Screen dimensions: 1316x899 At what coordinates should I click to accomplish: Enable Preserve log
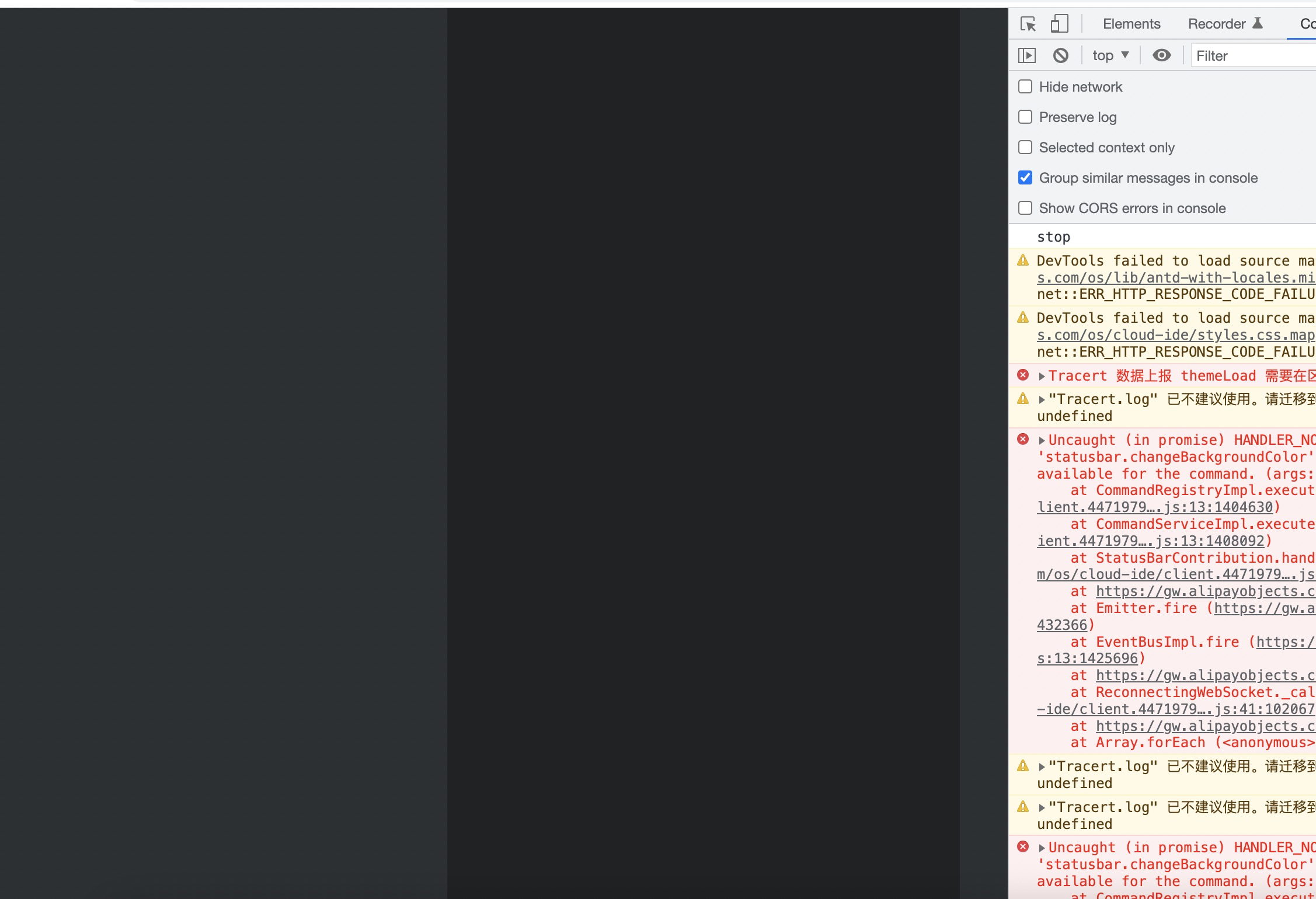pyautogui.click(x=1025, y=117)
